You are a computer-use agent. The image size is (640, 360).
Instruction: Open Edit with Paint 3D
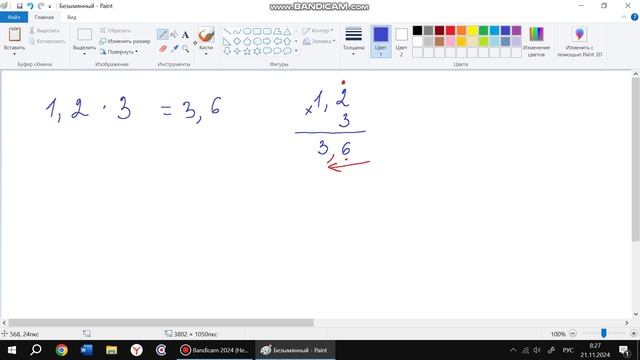click(580, 41)
